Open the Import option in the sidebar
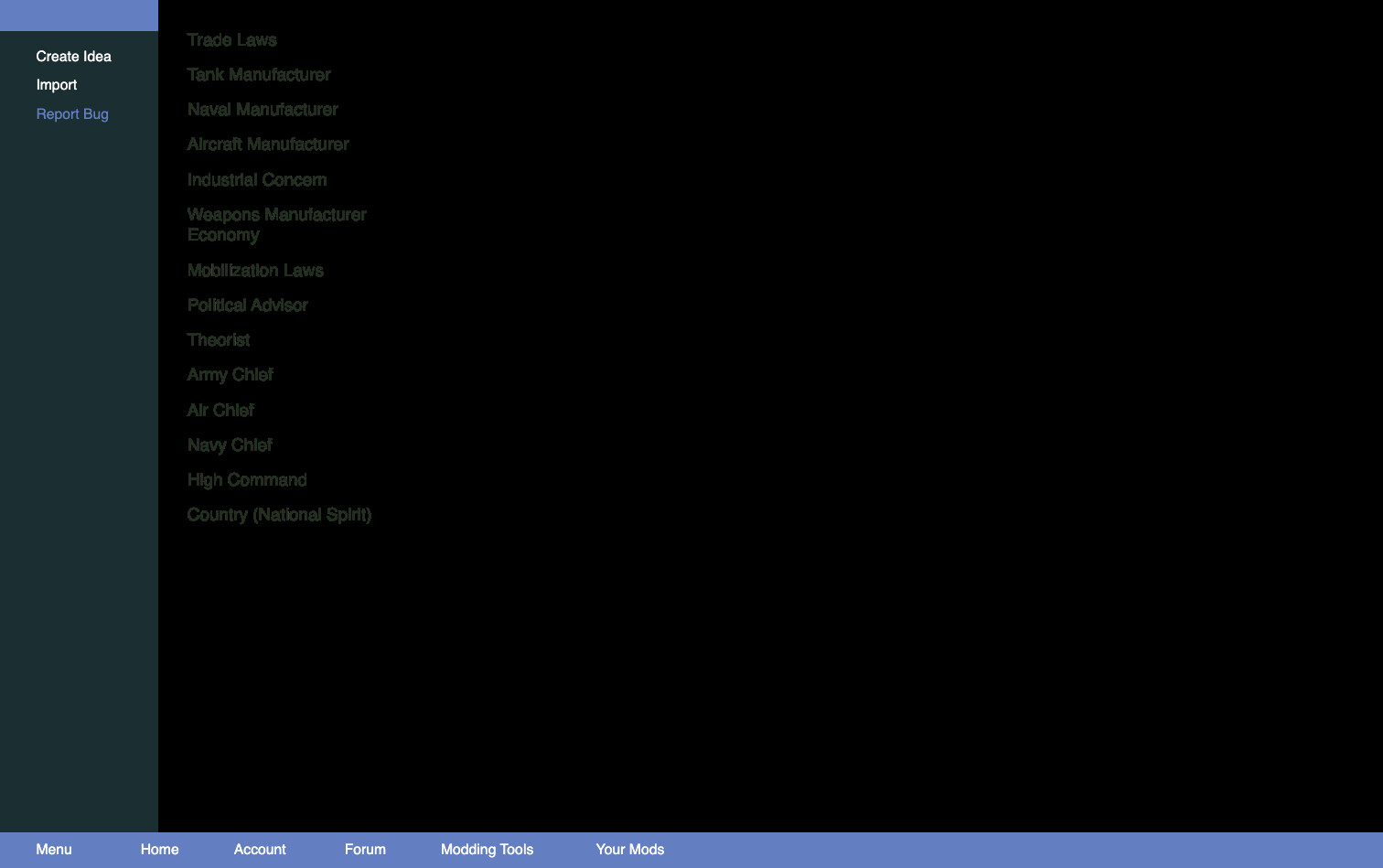 click(x=57, y=85)
